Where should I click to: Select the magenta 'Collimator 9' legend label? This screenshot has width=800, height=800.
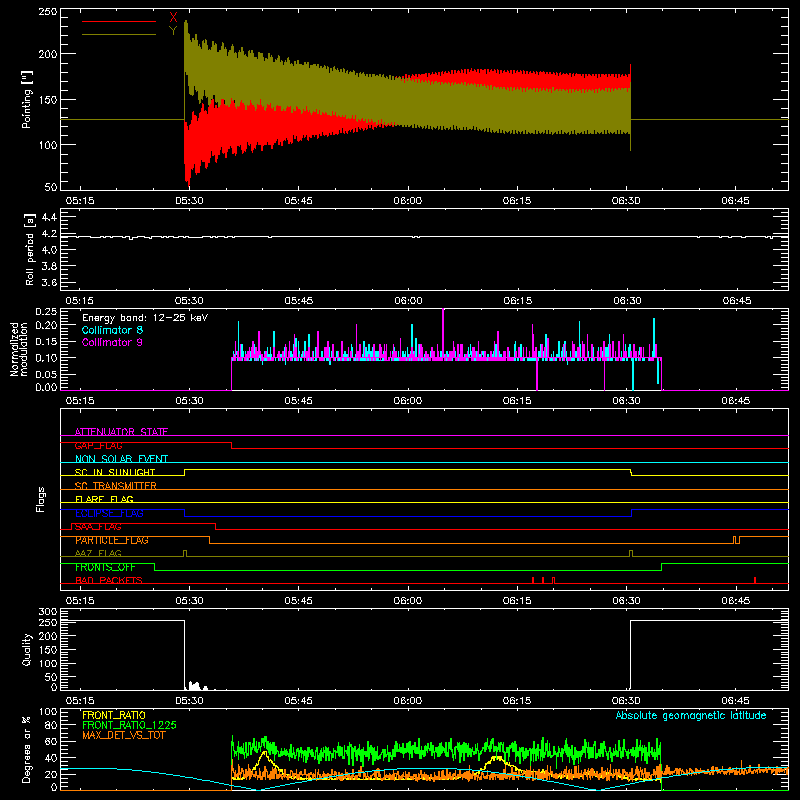pos(112,342)
